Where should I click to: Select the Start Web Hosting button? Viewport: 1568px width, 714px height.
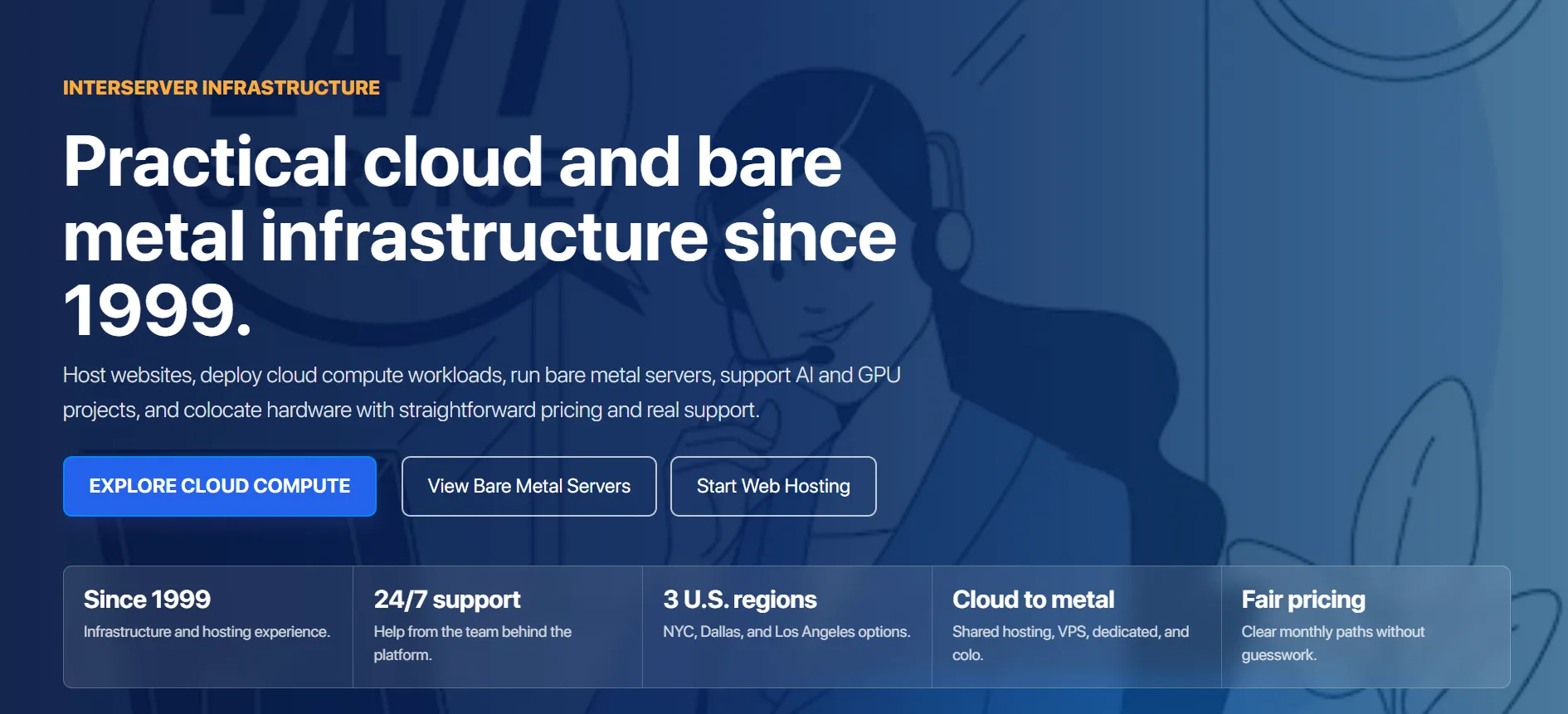[x=773, y=486]
